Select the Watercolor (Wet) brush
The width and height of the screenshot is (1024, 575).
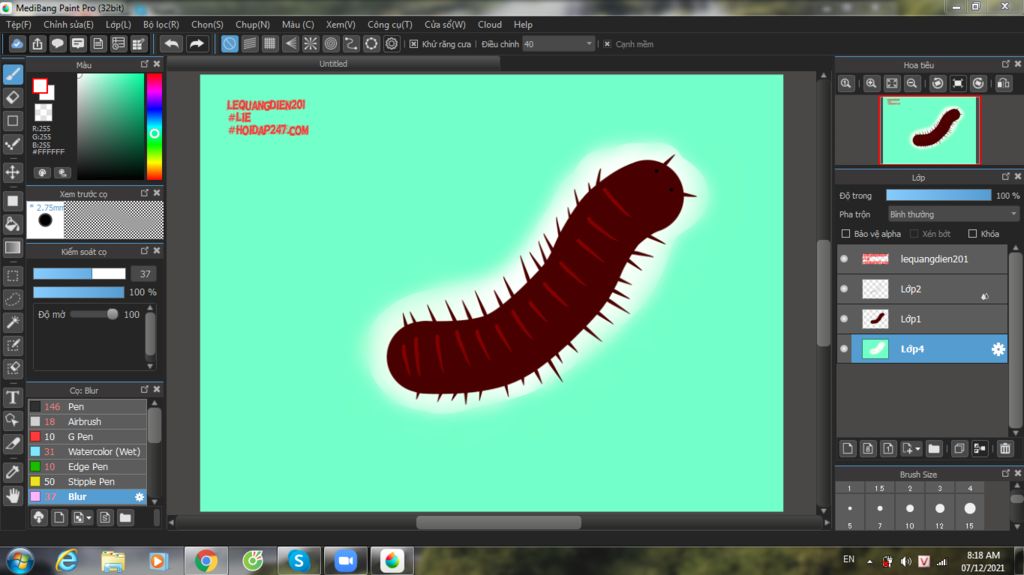point(88,452)
